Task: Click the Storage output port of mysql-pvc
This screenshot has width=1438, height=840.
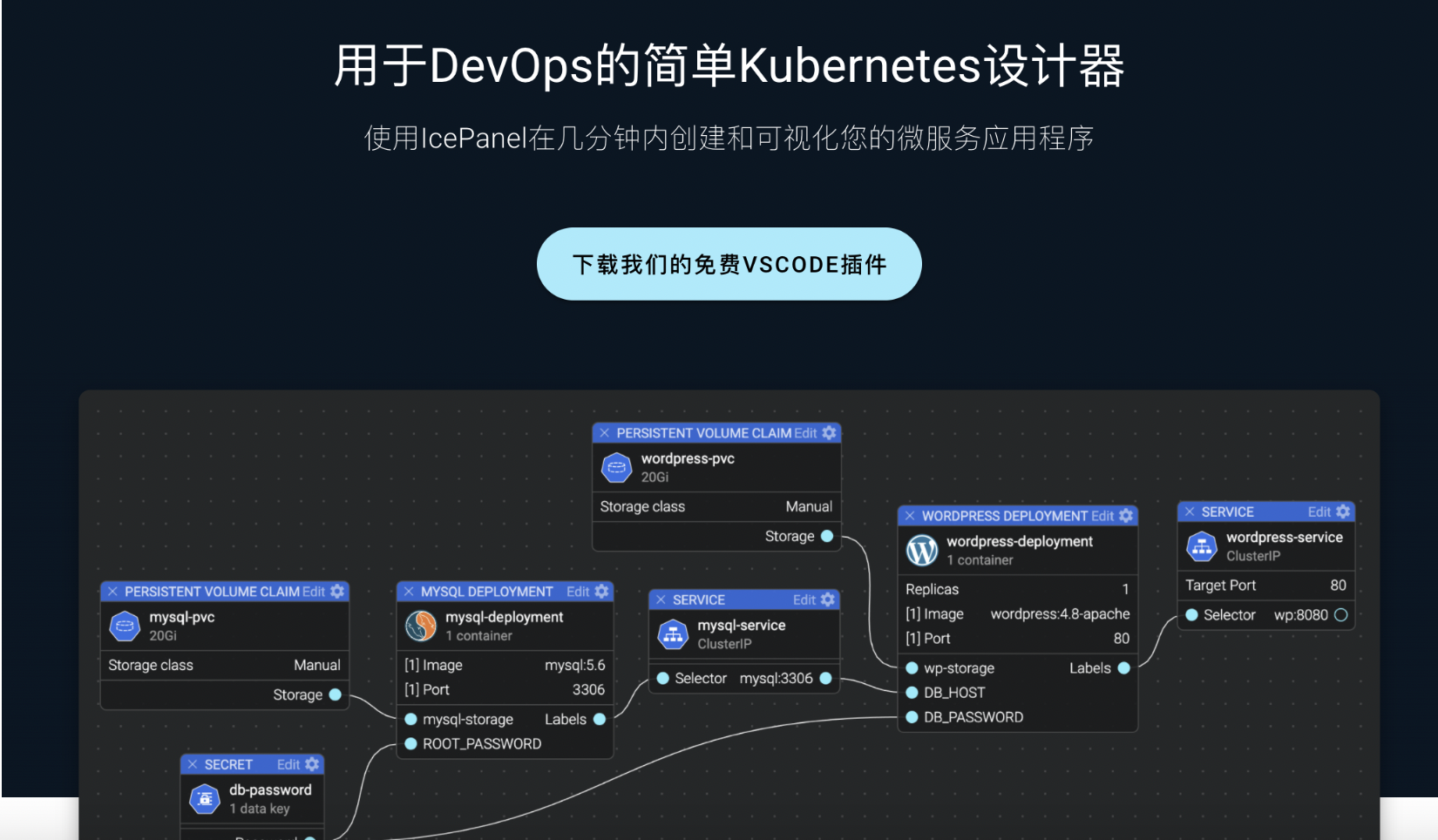Action: pyautogui.click(x=335, y=694)
